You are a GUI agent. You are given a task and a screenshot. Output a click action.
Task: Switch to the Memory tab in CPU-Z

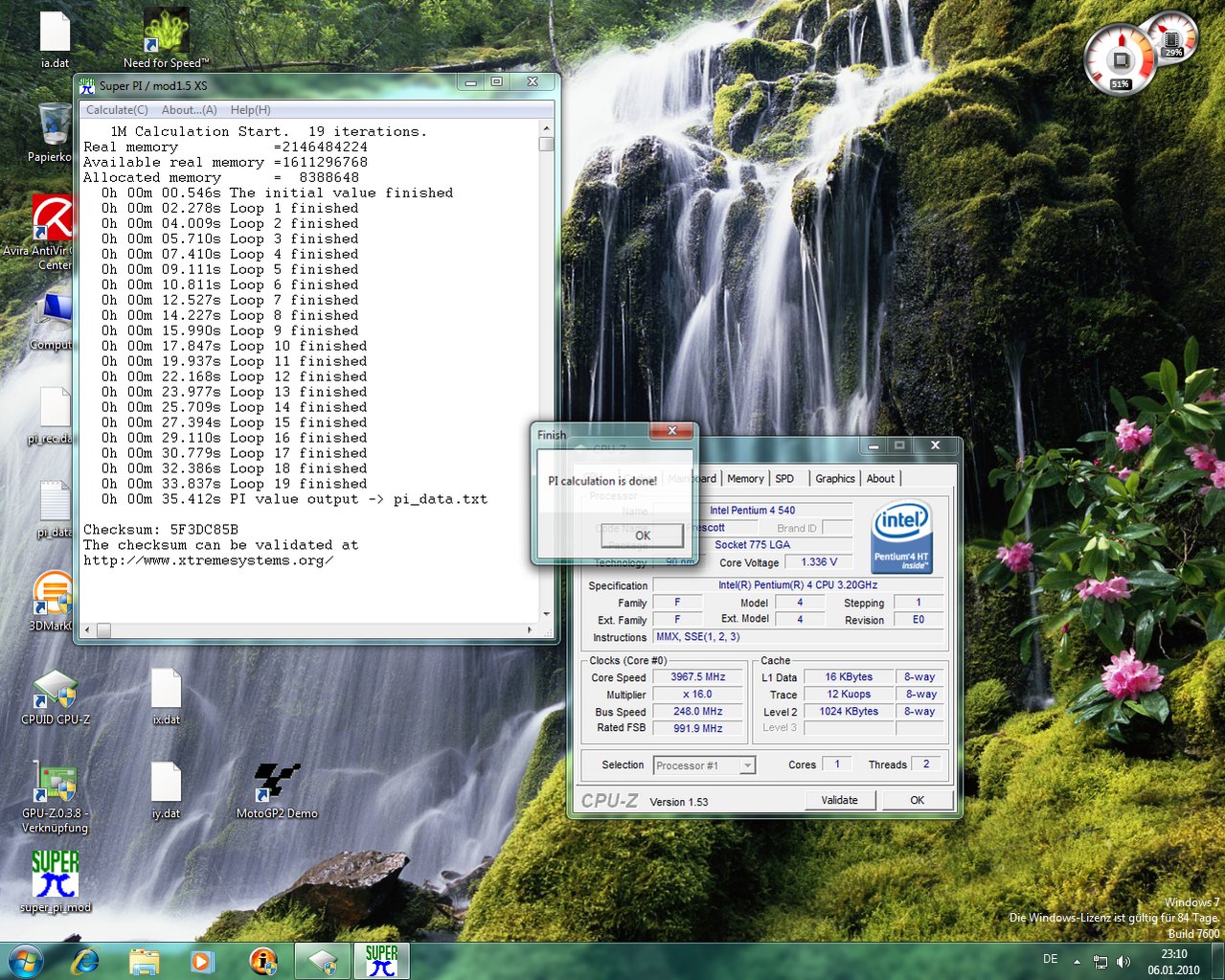(x=745, y=479)
